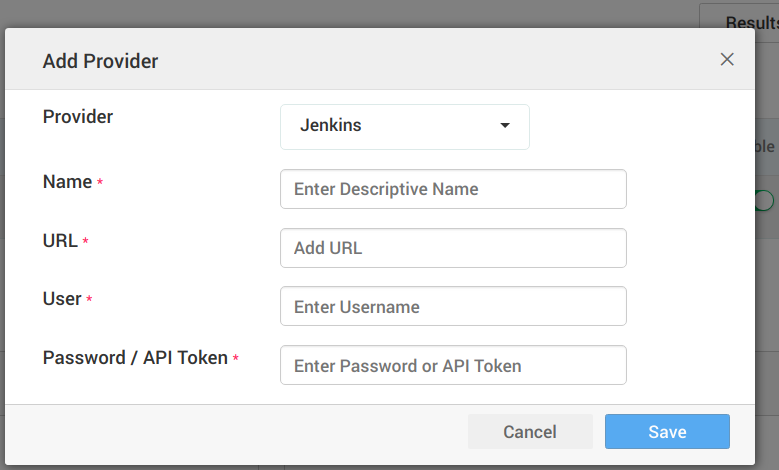The image size is (779, 470).
Task: Click the red asterisk next to URL
Action: click(x=85, y=242)
